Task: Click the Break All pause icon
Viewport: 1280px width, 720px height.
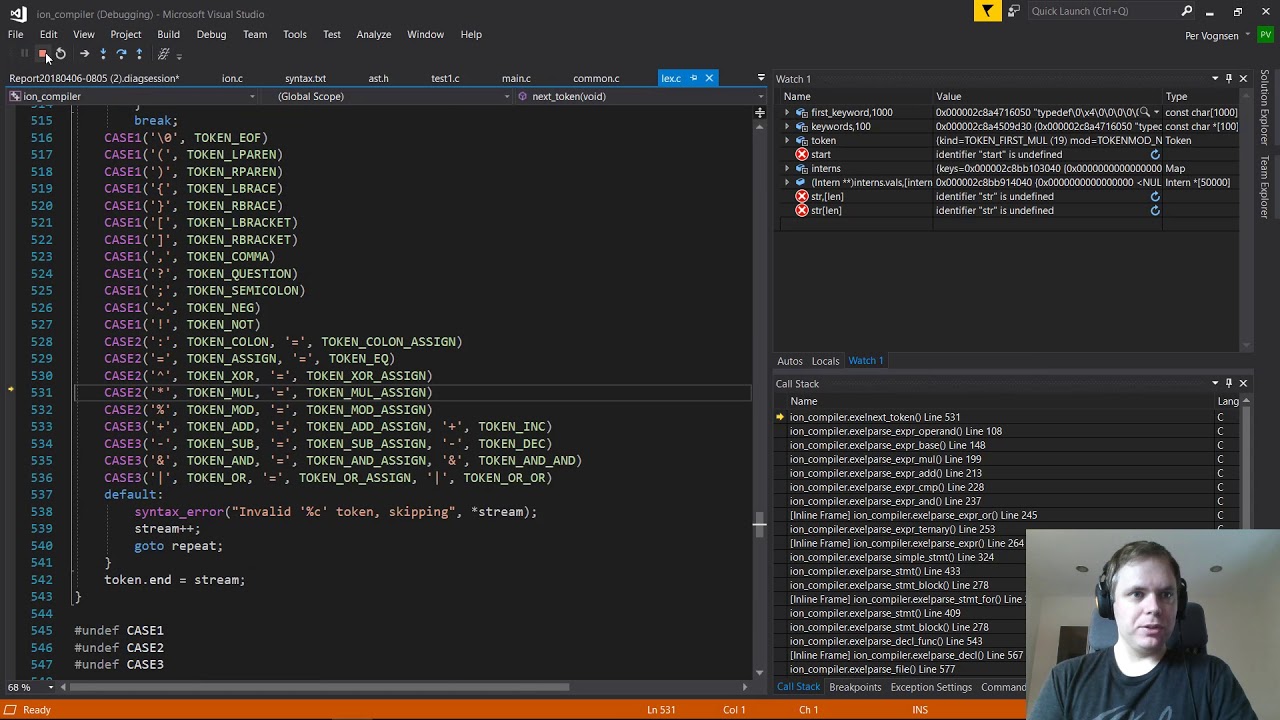Action: tap(24, 54)
